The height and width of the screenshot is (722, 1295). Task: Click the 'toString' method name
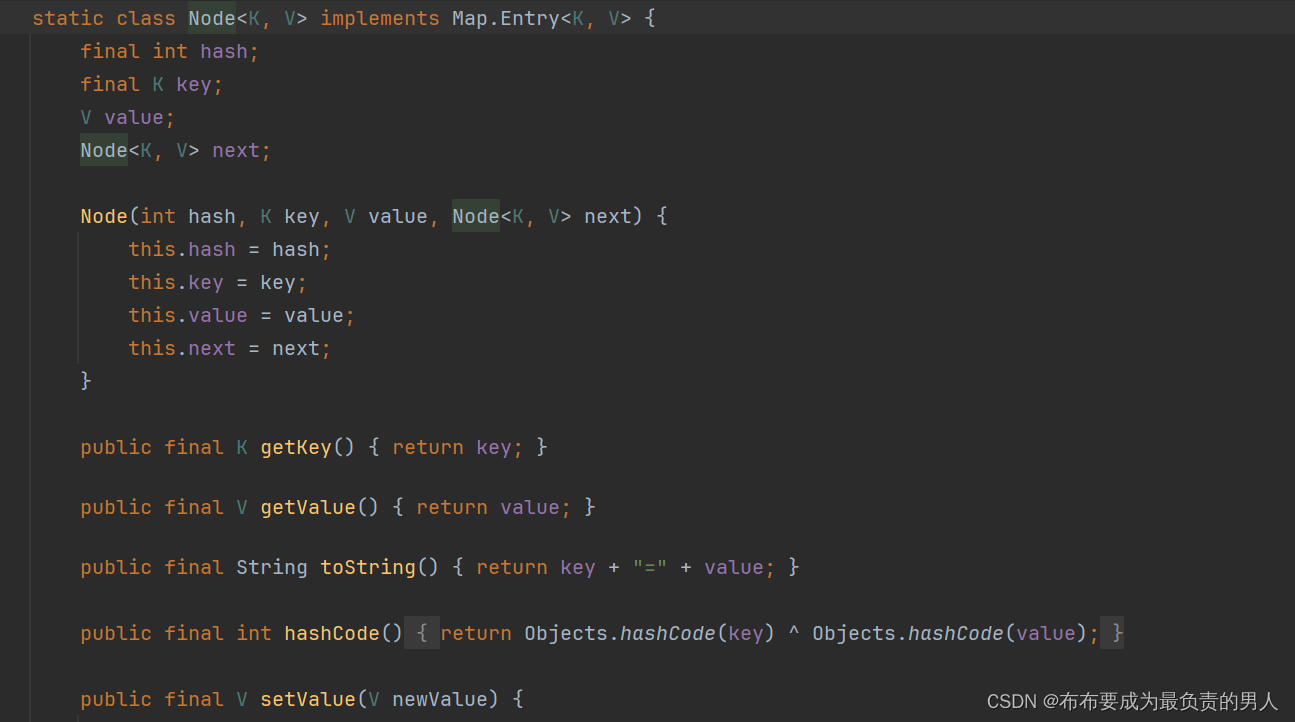(368, 567)
